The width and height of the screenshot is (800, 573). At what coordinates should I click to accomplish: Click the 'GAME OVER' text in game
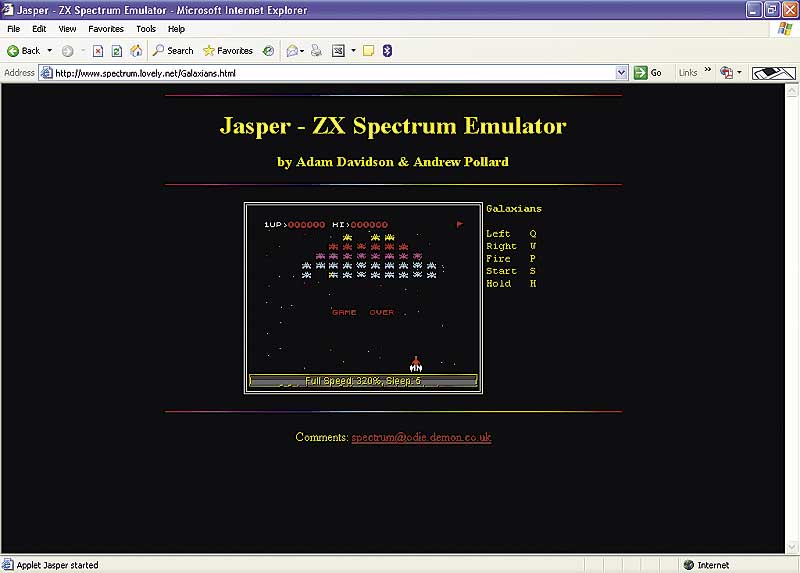click(363, 312)
